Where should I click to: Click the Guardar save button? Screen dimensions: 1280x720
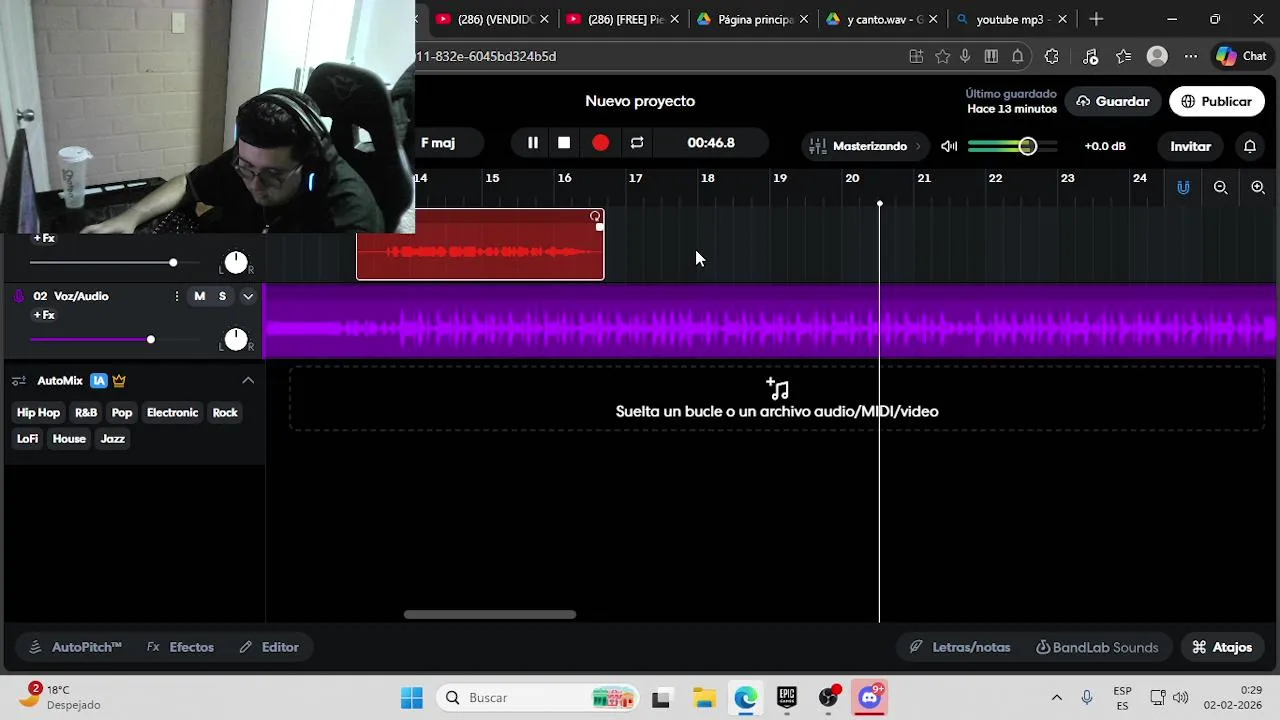point(1113,101)
